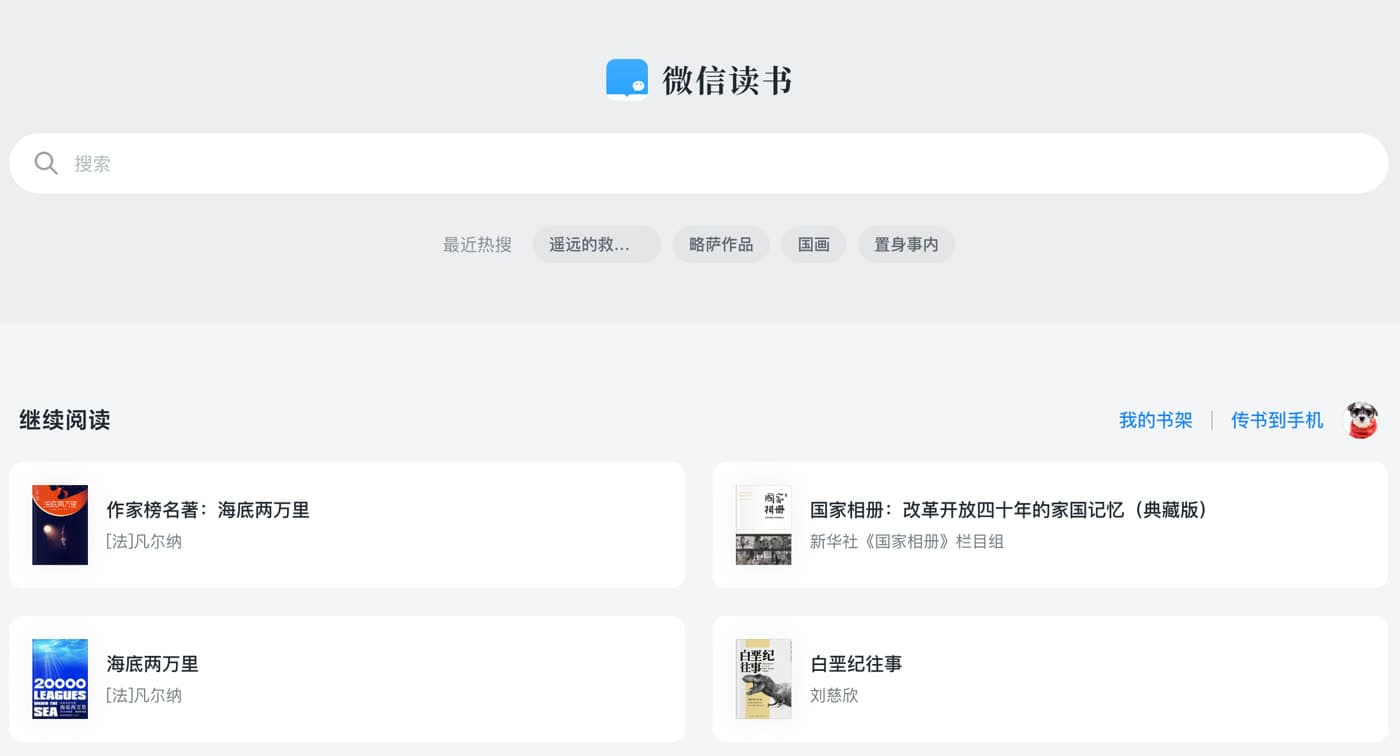Click the magnifier icon in search bar
1400x756 pixels.
[x=46, y=163]
